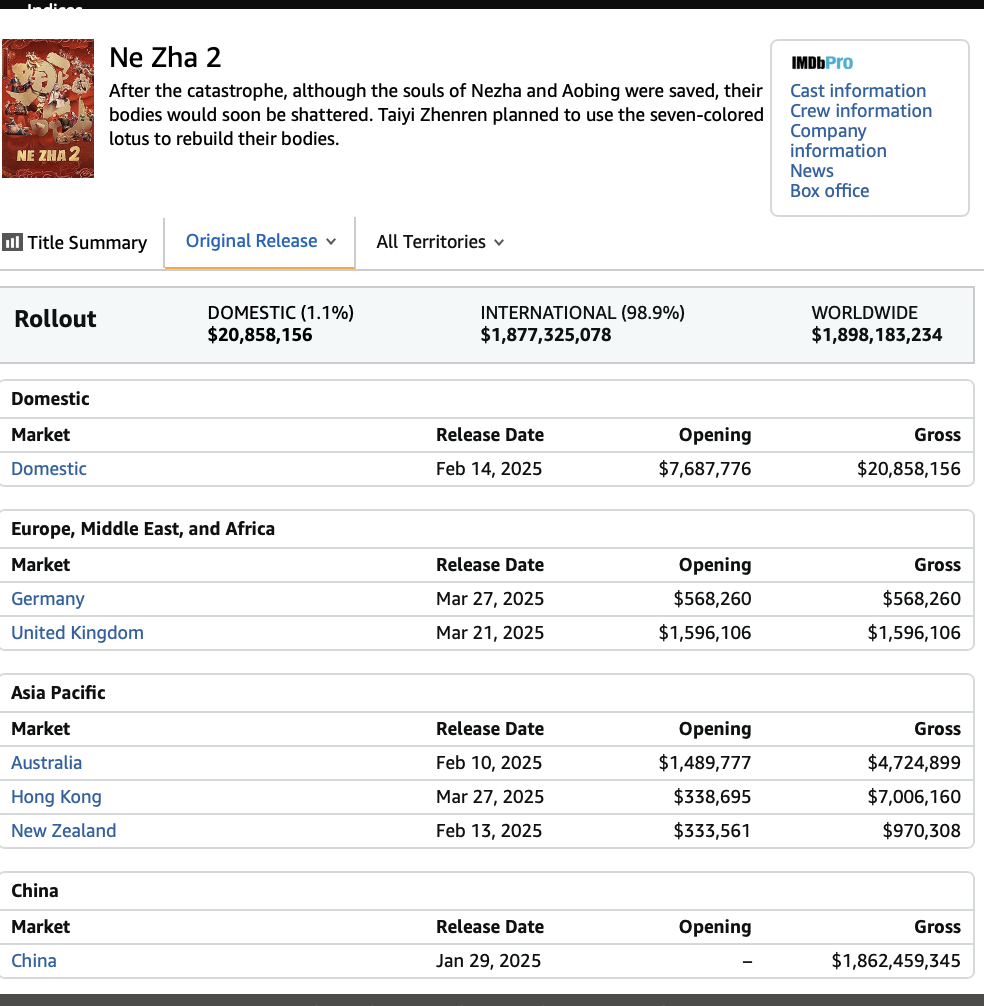Open the United Kingdom market link
984x1006 pixels.
click(x=77, y=633)
